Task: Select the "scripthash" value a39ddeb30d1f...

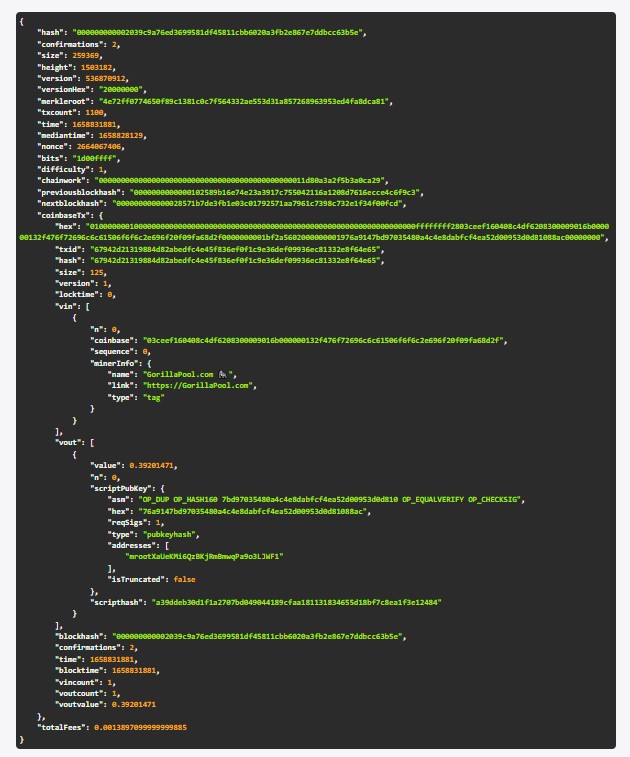Action: (x=296, y=602)
